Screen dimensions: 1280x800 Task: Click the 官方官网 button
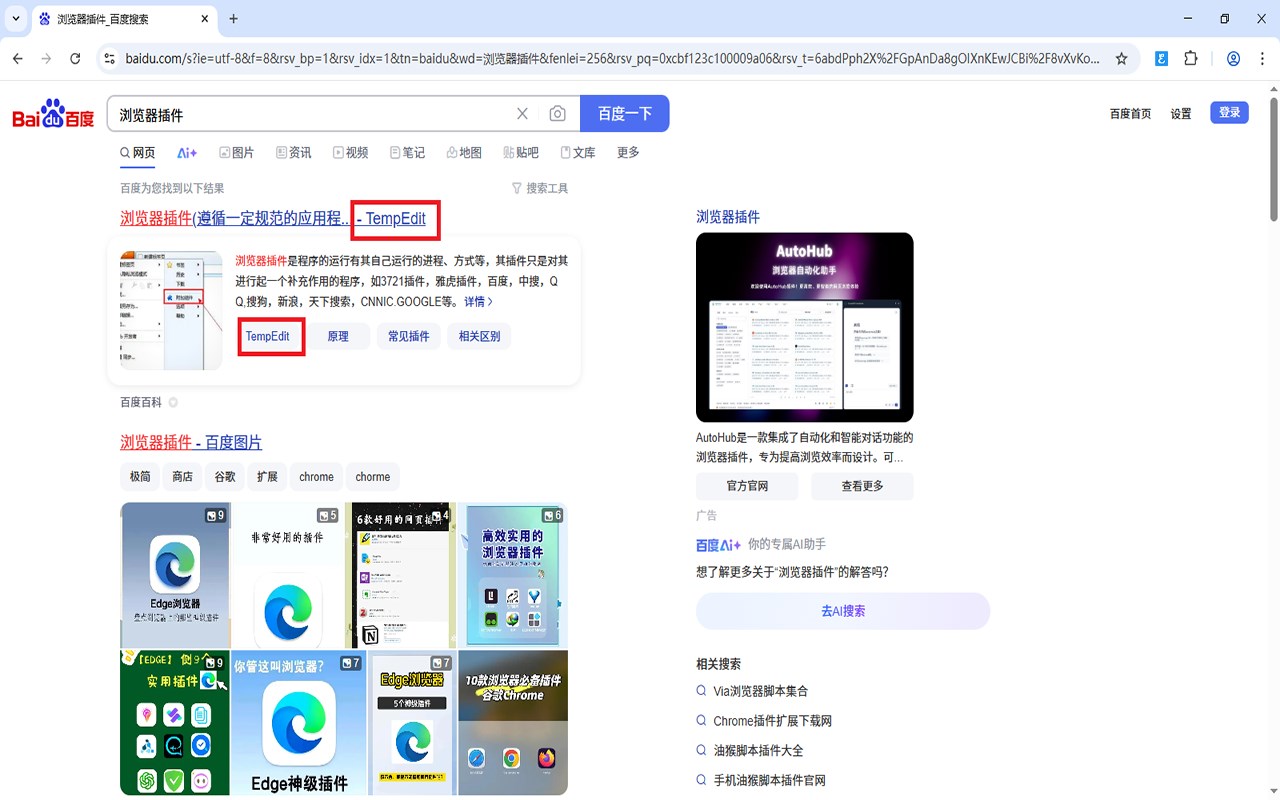pyautogui.click(x=747, y=486)
